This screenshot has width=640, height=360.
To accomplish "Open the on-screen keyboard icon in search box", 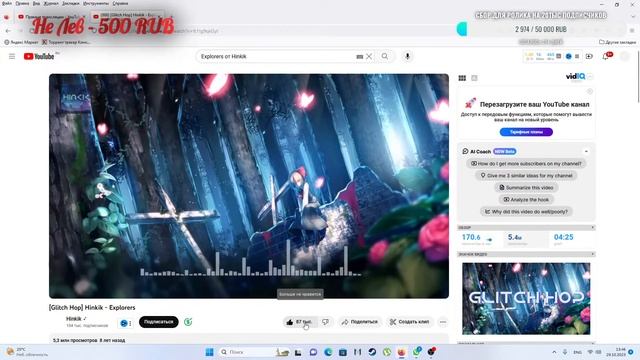I will point(360,57).
